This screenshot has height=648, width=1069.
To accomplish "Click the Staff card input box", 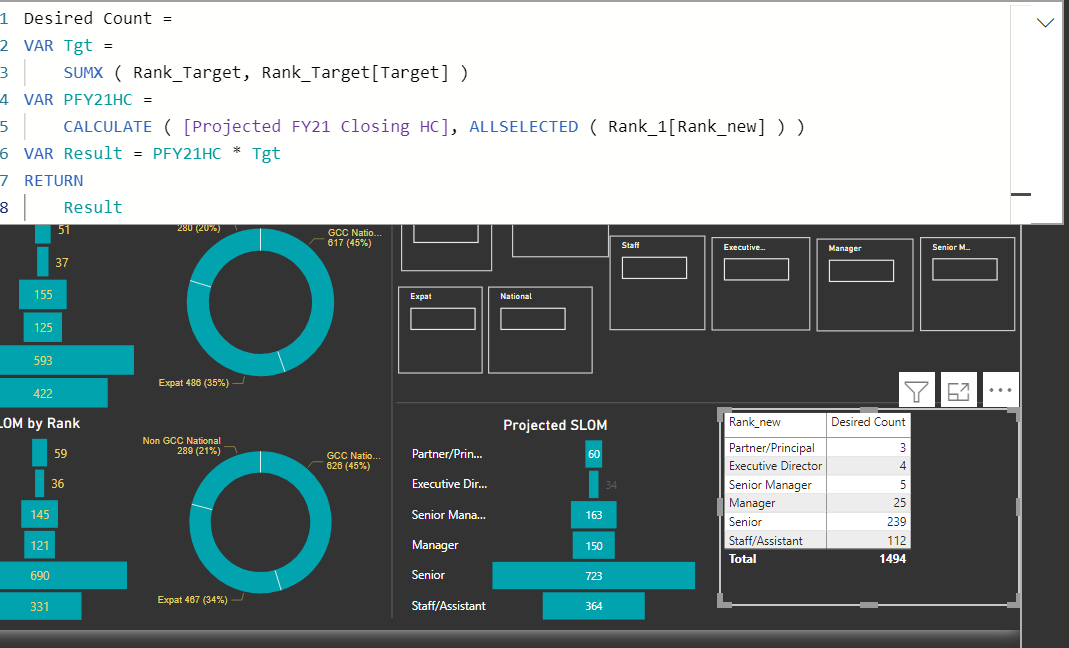I will 654,268.
